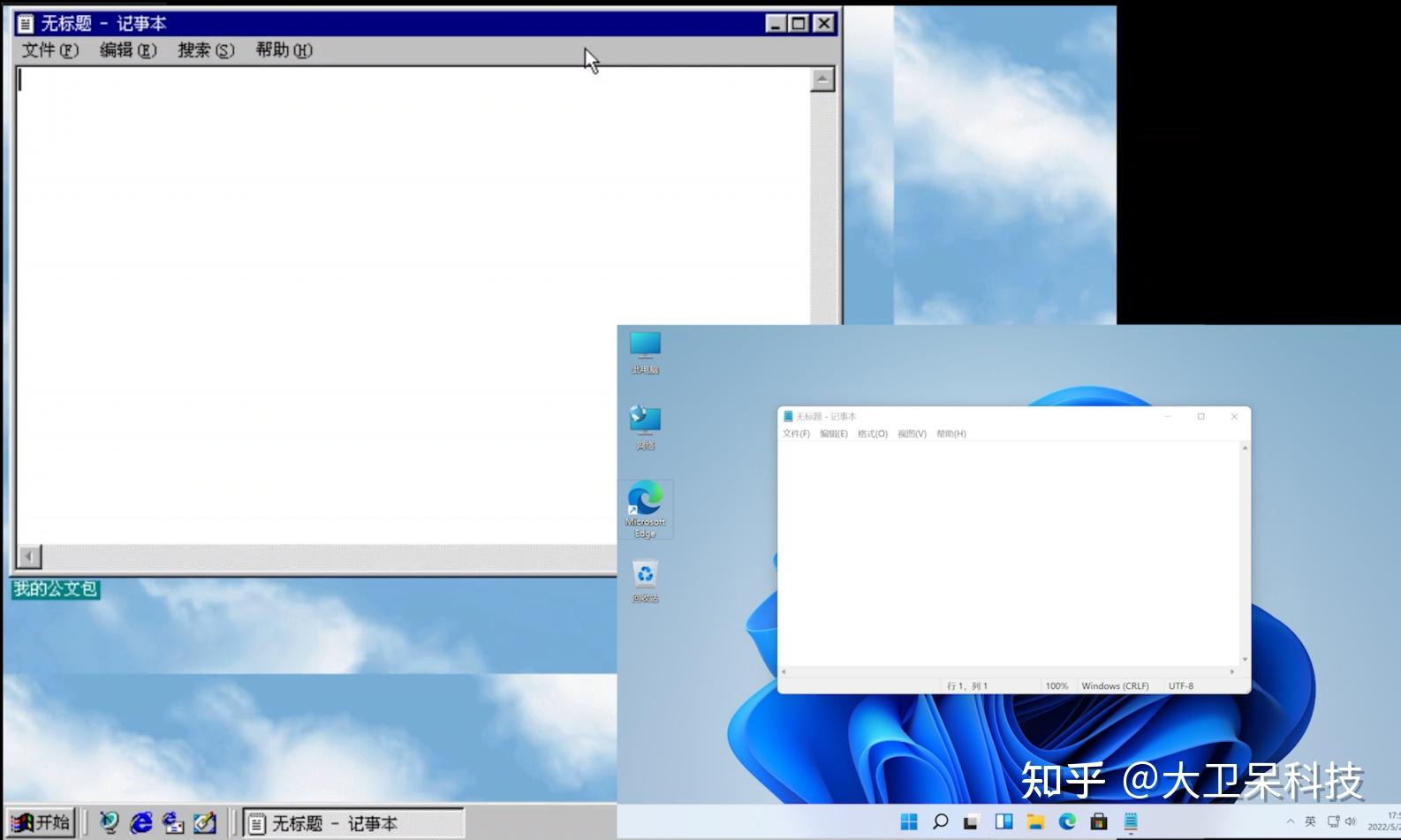
Task: Click Win98 Notepad scrollbar up arrow
Action: pos(822,79)
